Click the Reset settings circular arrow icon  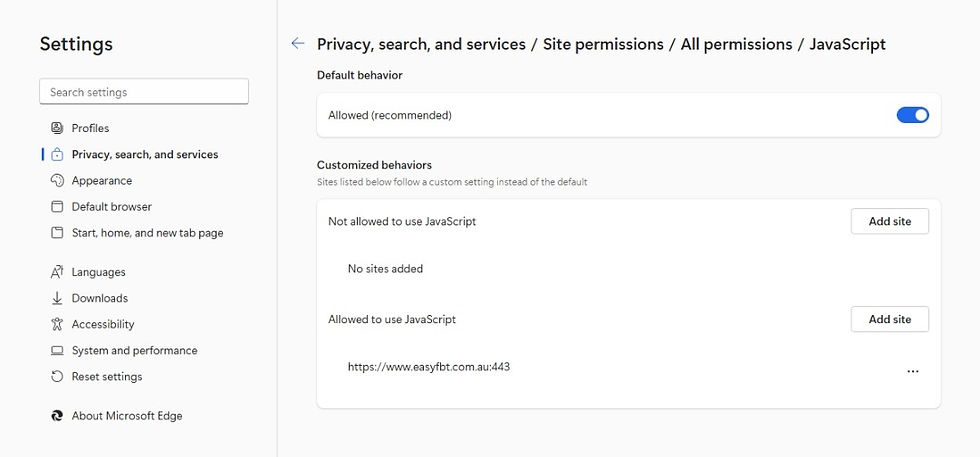(57, 376)
